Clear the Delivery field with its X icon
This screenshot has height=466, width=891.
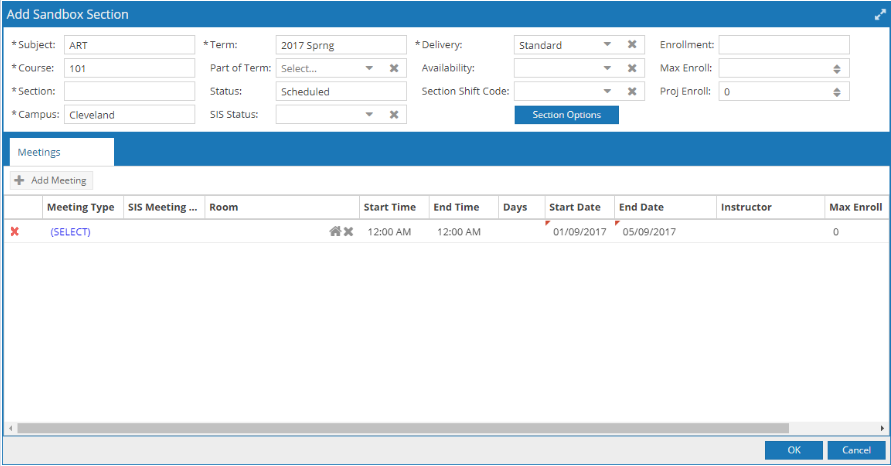(632, 44)
